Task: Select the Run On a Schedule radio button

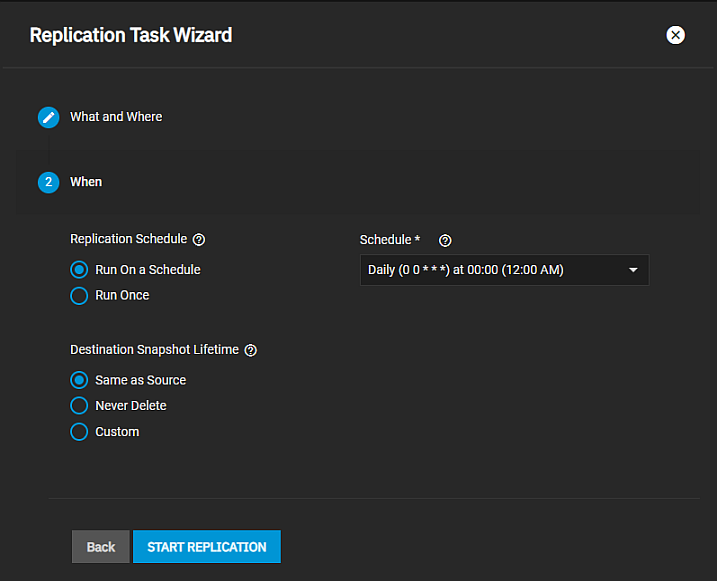Action: [79, 270]
